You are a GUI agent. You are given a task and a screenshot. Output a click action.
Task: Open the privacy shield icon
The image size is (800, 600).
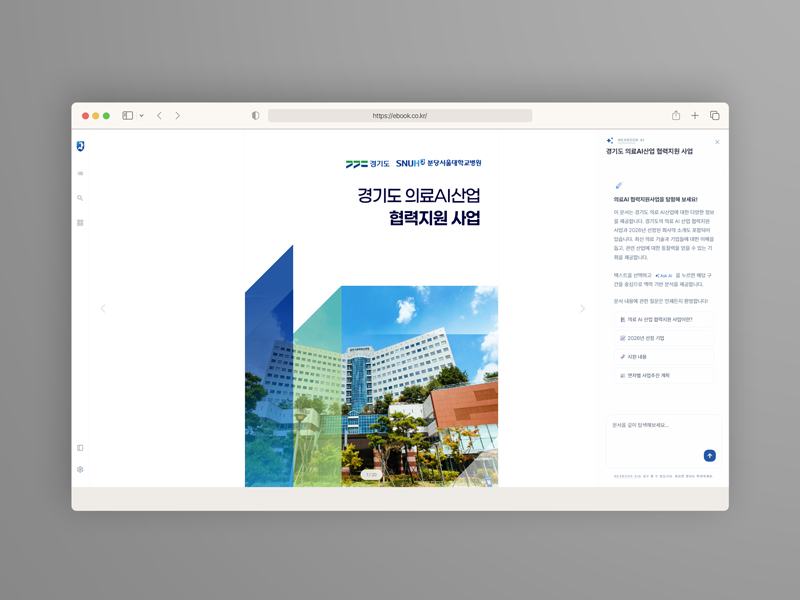click(x=256, y=116)
